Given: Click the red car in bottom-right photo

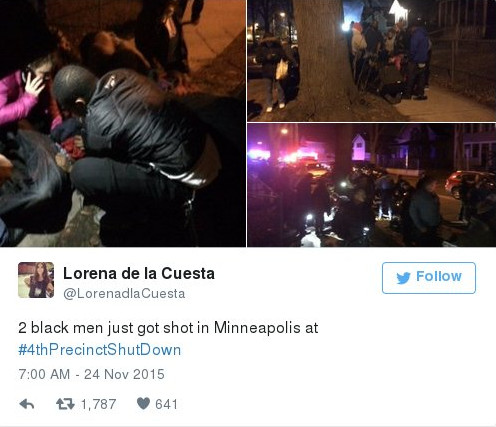Looking at the screenshot, I should (x=470, y=184).
